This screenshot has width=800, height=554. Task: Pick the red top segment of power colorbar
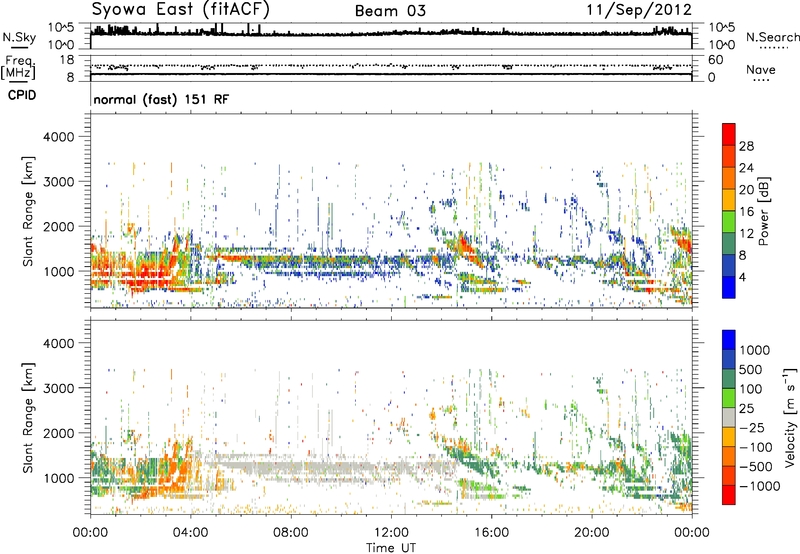tap(729, 134)
